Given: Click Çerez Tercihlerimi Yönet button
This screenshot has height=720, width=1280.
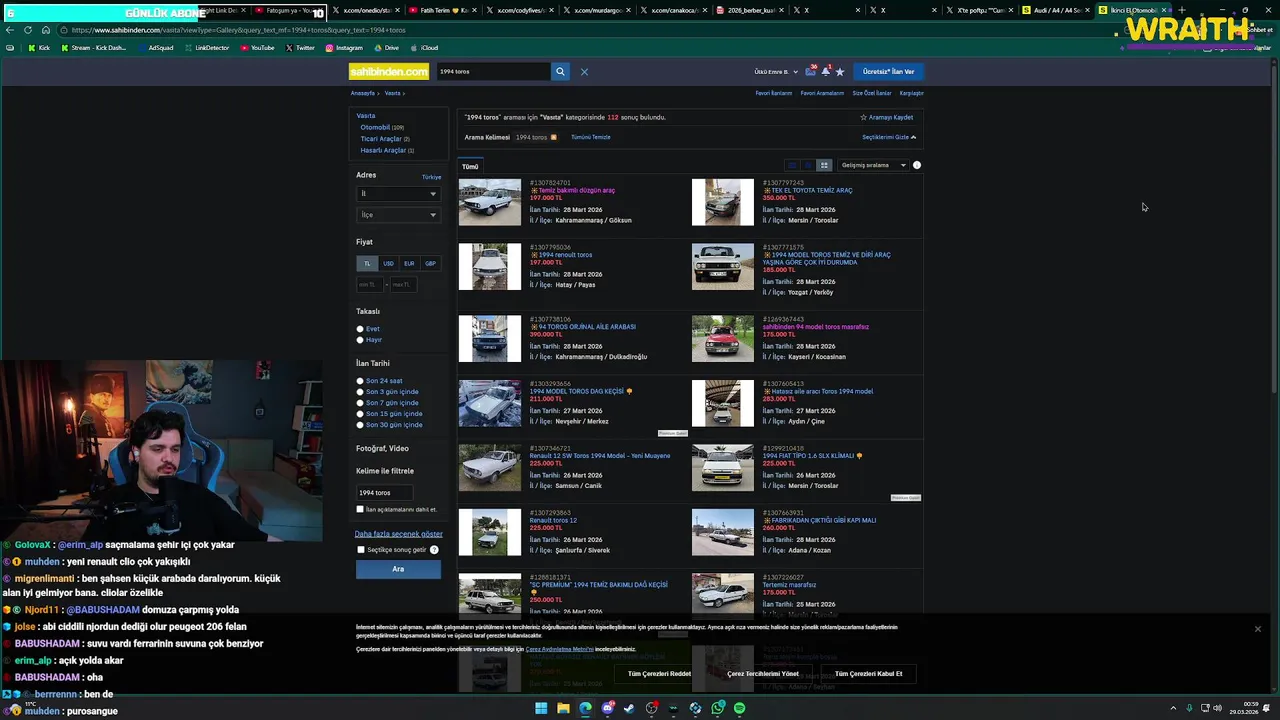Looking at the screenshot, I should [x=763, y=674].
